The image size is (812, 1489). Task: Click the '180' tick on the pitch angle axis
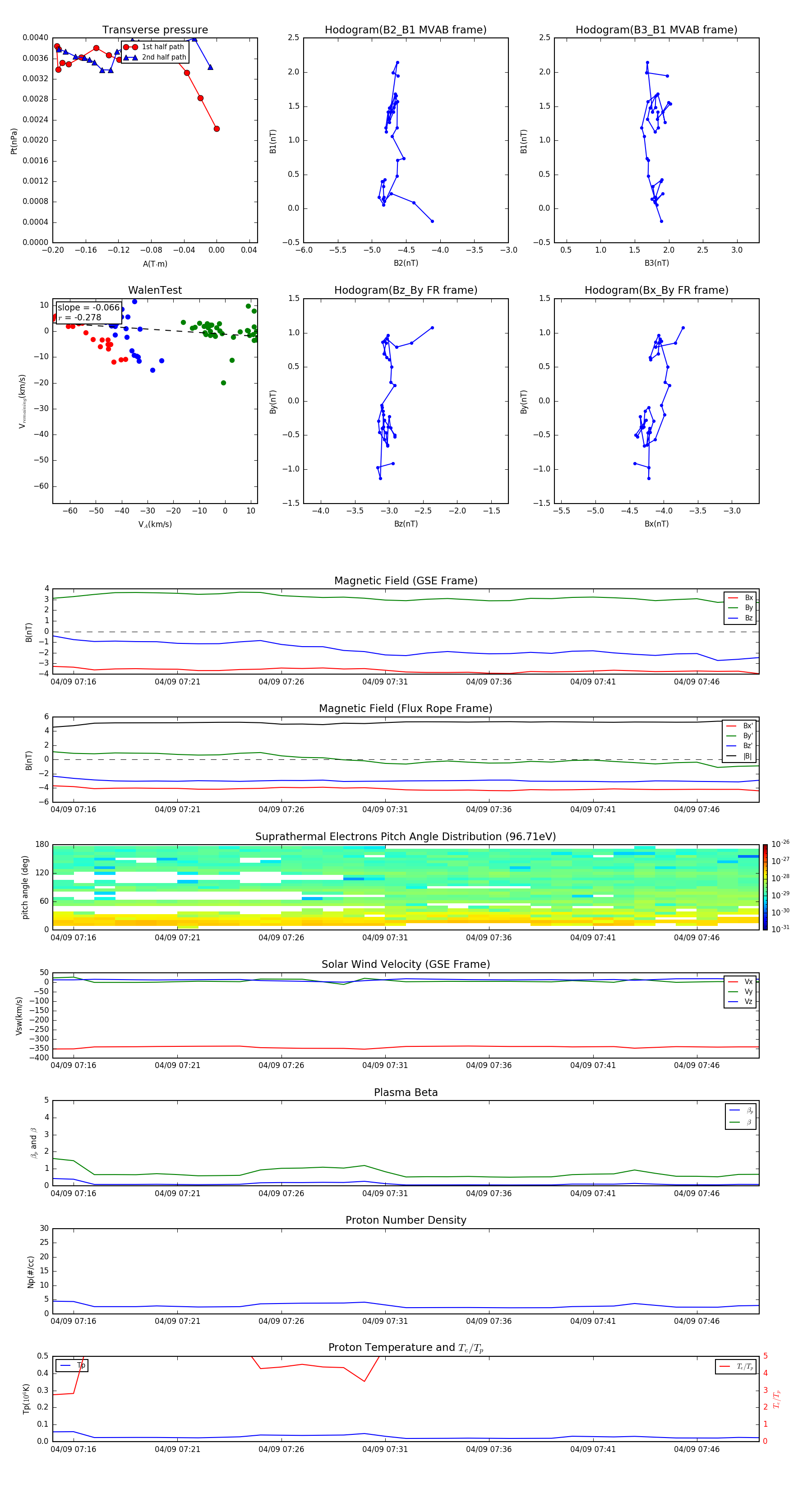click(x=42, y=845)
